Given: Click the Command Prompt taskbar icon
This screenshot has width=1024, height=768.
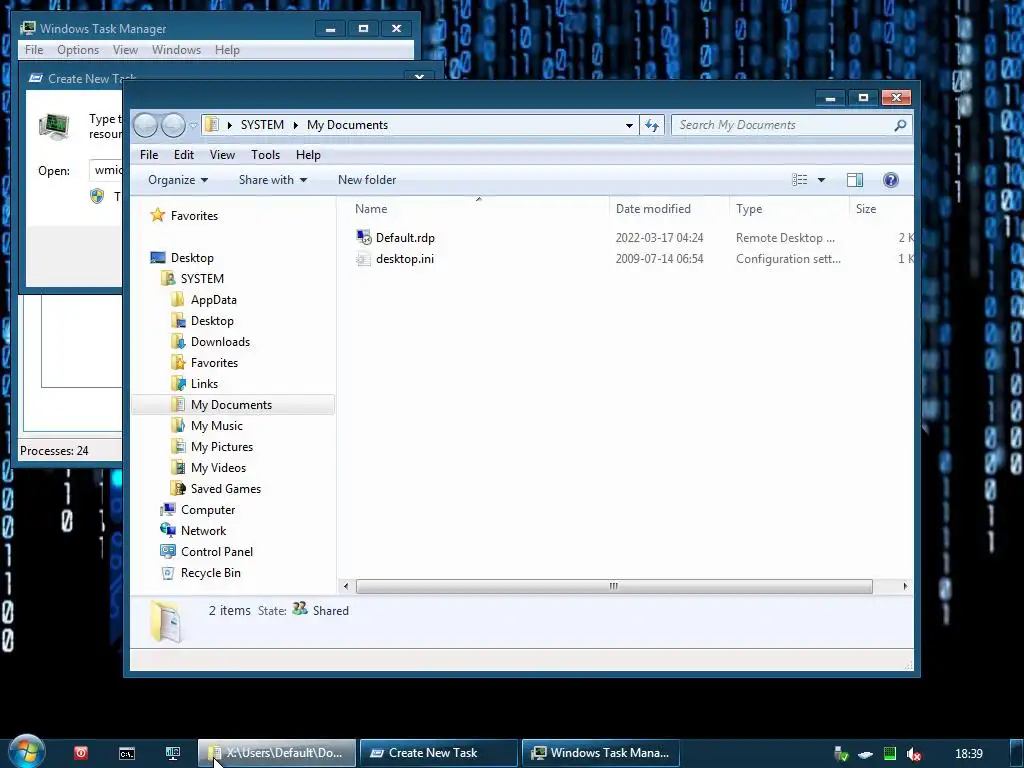Looking at the screenshot, I should coord(127,753).
